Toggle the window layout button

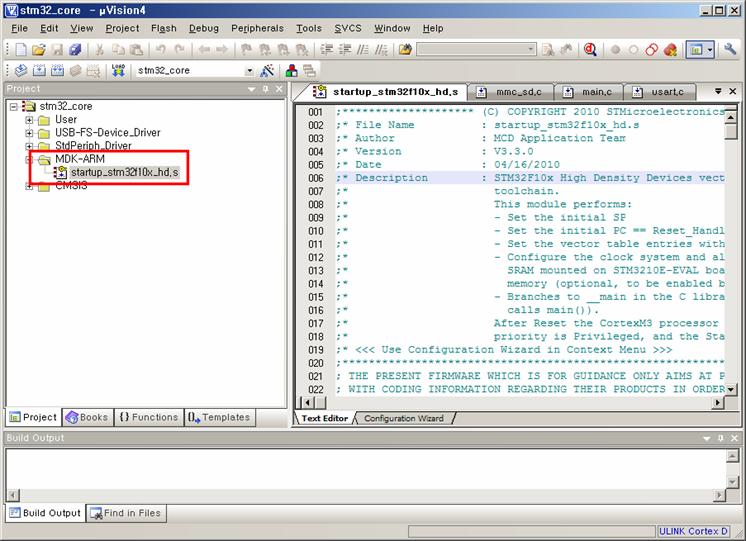pos(696,49)
